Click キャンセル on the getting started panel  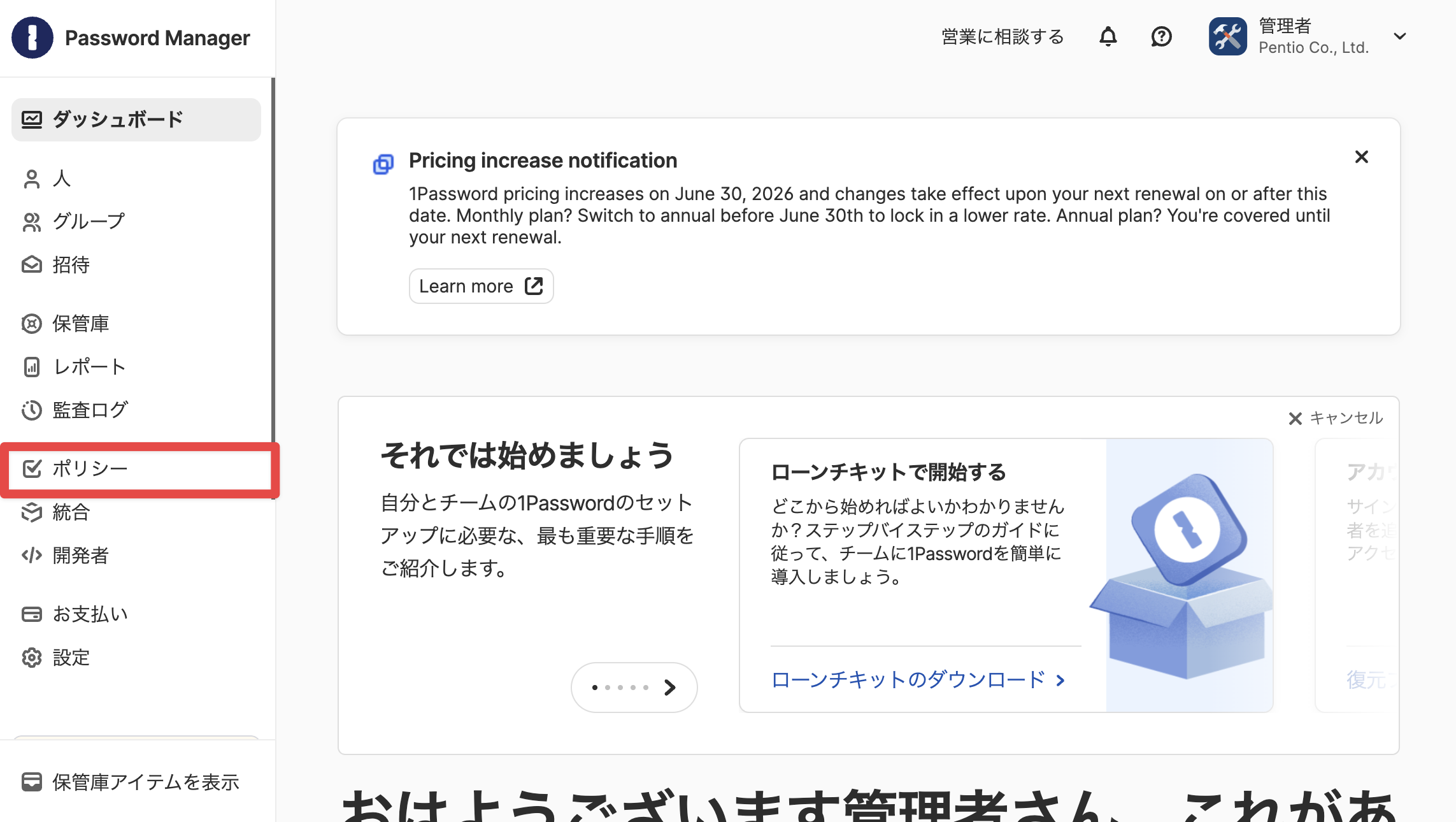1336,418
